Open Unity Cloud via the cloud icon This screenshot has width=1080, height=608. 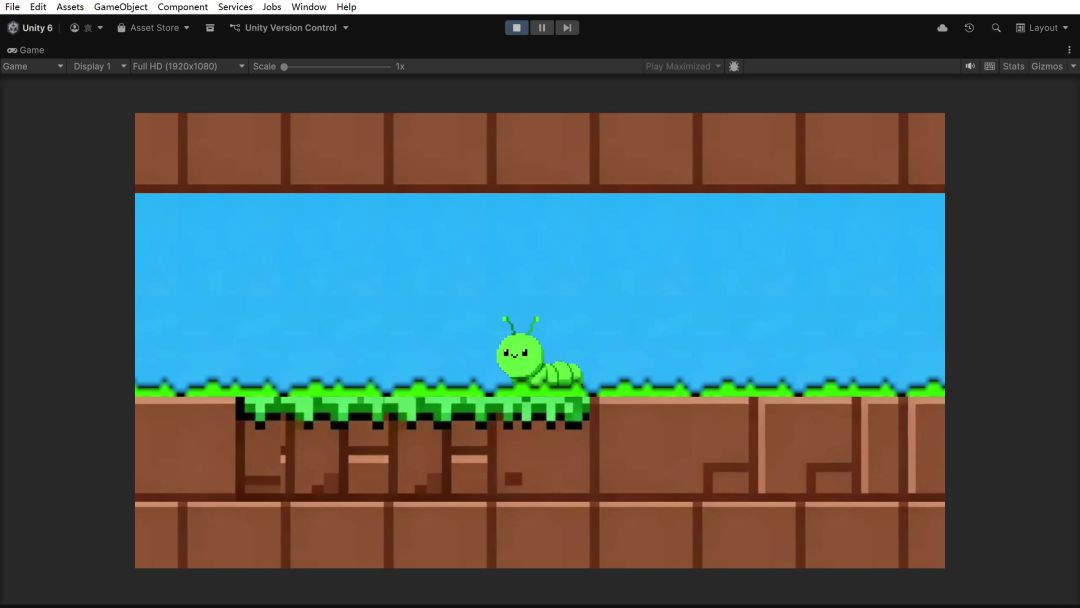click(x=942, y=28)
